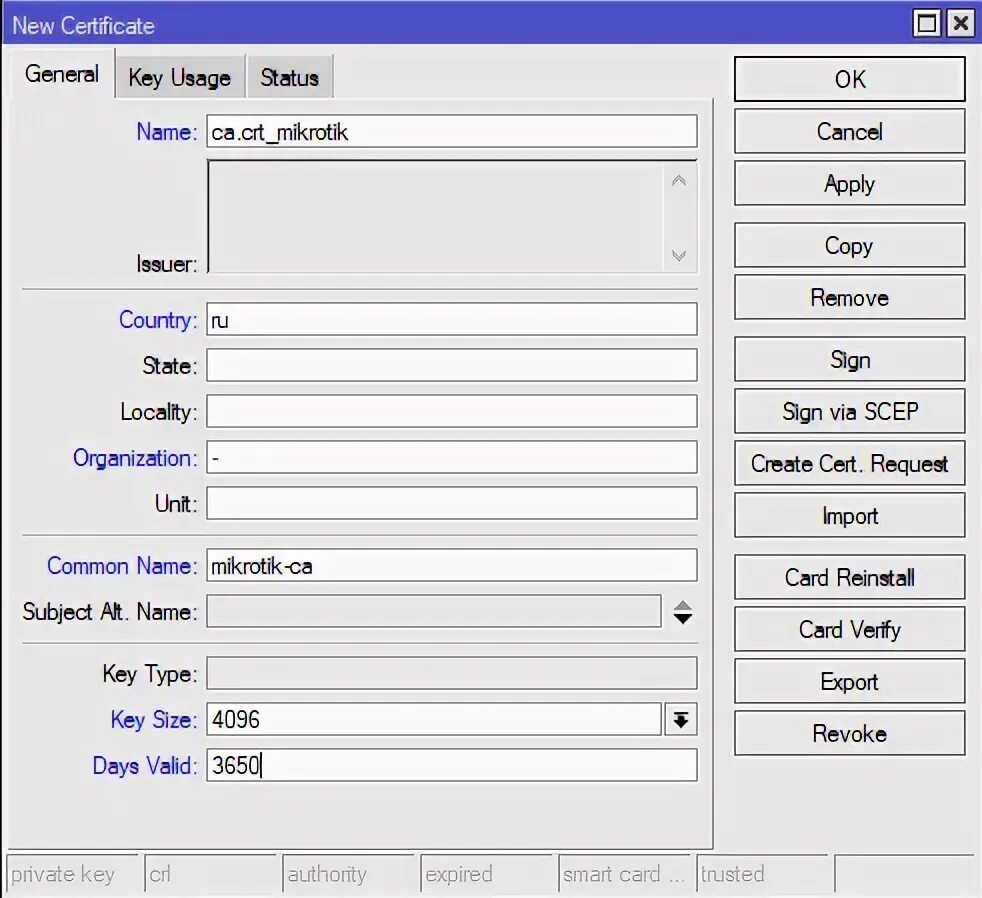Click the Organization input field
This screenshot has height=898, width=982.
click(452, 457)
